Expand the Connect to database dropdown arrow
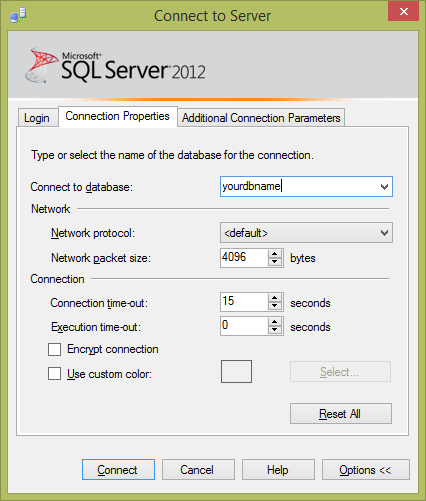Viewport: 426px width, 501px height. pos(384,186)
